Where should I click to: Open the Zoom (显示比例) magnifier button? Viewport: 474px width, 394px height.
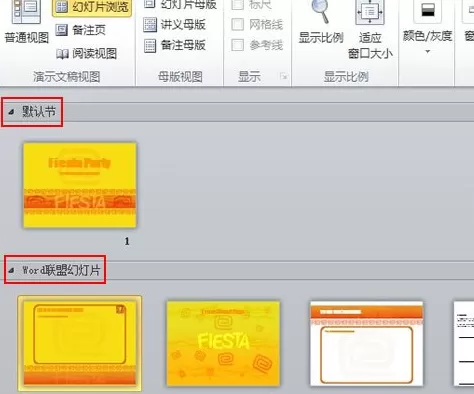[321, 22]
